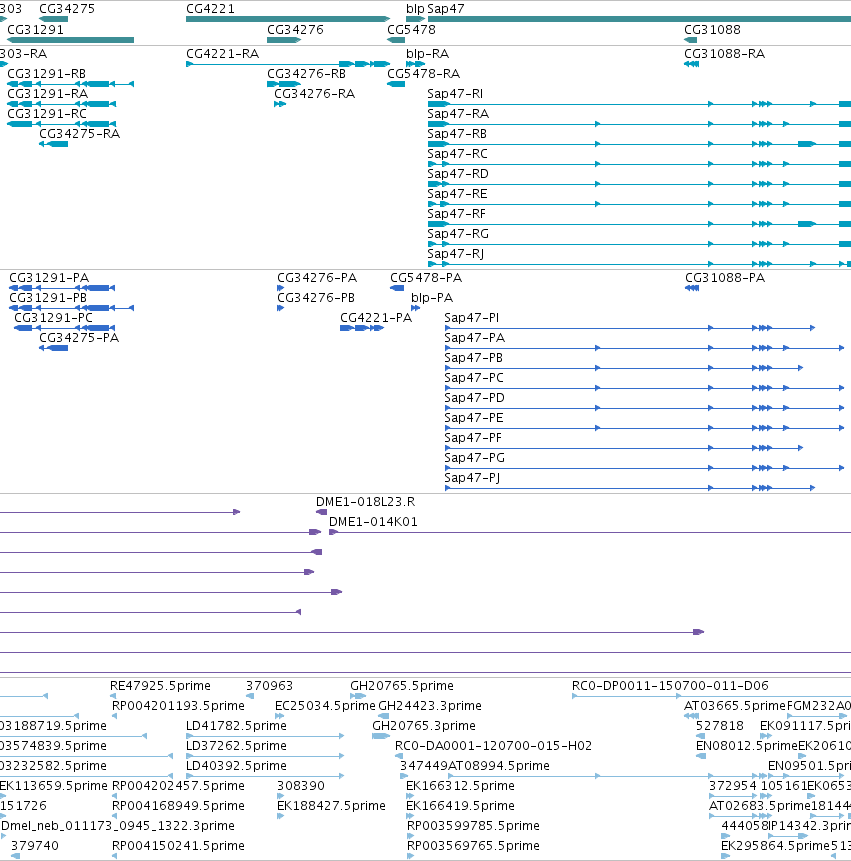Click the blp gene label

(415, 9)
